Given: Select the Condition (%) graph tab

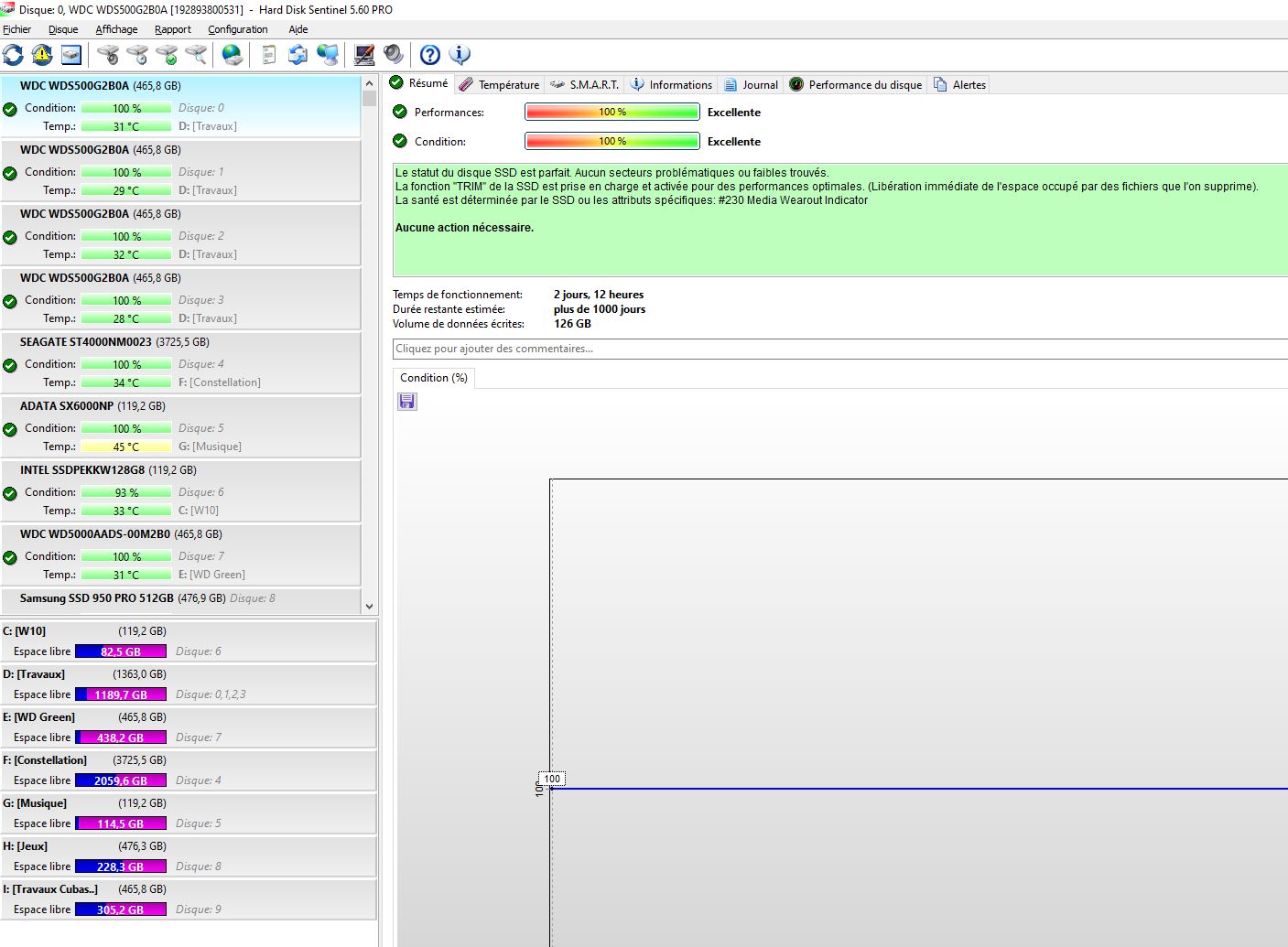Looking at the screenshot, I should [x=434, y=378].
